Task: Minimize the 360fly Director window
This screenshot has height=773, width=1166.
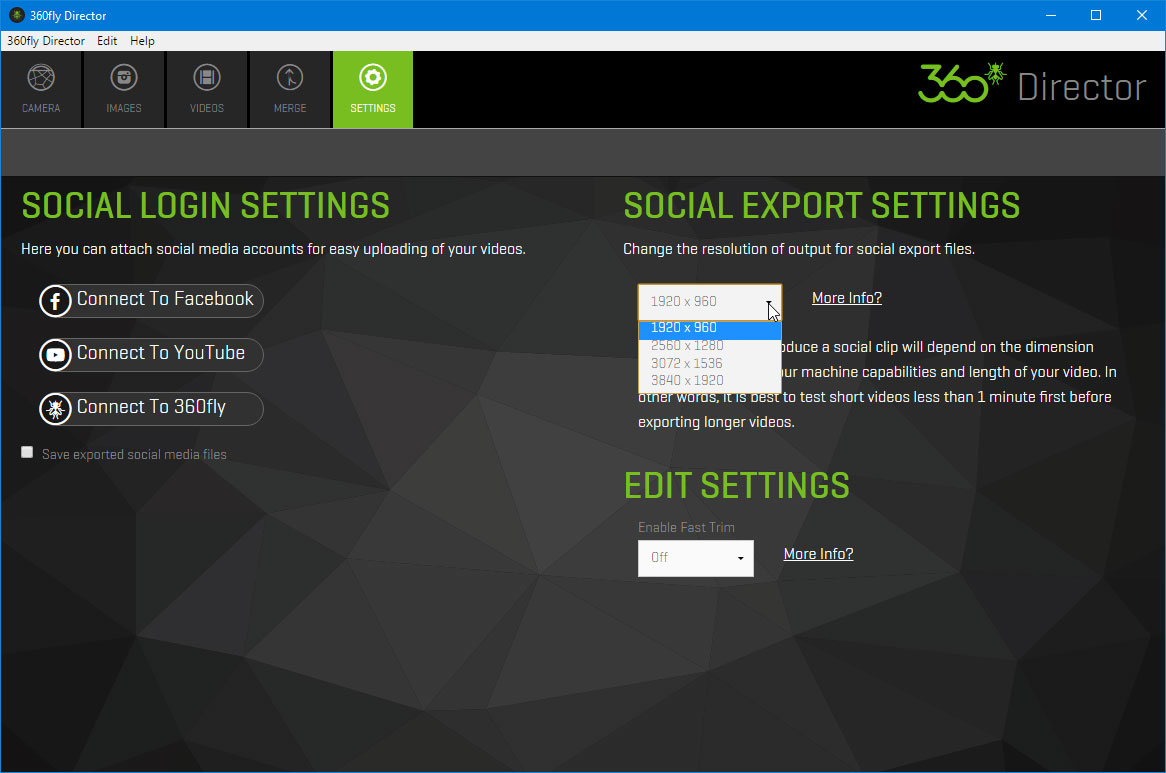Action: coord(1051,15)
